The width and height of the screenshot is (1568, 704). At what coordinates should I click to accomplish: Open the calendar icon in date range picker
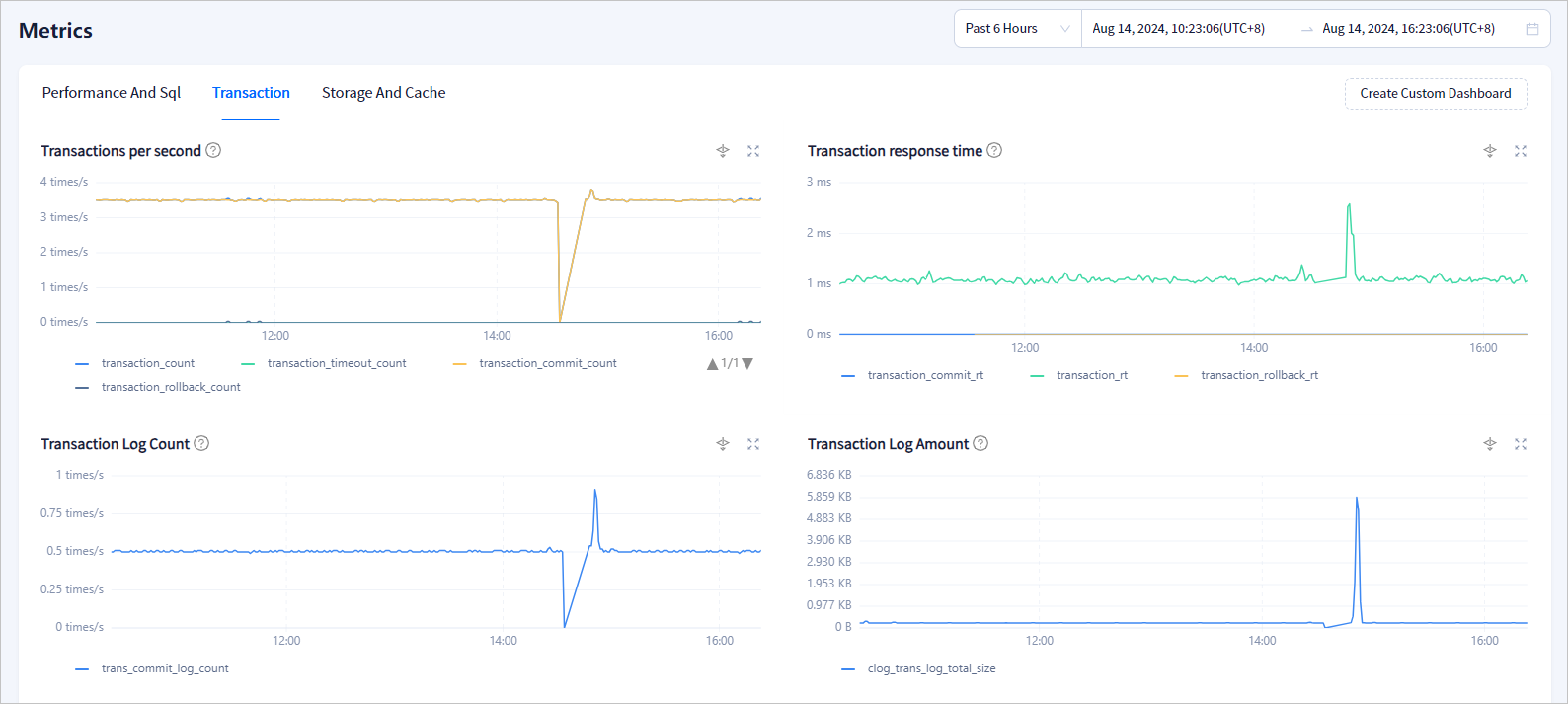pos(1532,29)
